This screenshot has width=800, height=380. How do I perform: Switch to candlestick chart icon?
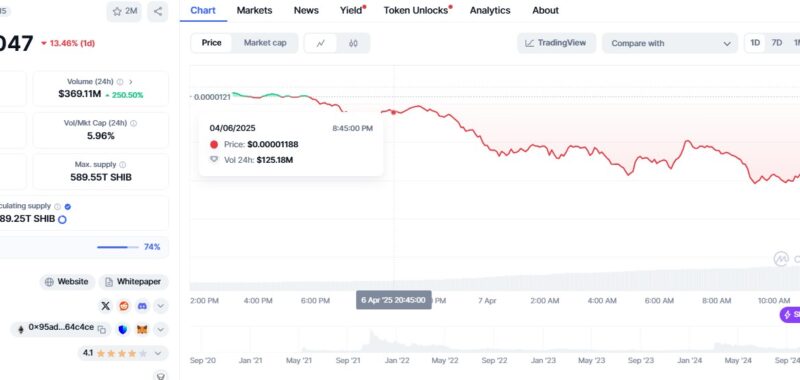[353, 43]
